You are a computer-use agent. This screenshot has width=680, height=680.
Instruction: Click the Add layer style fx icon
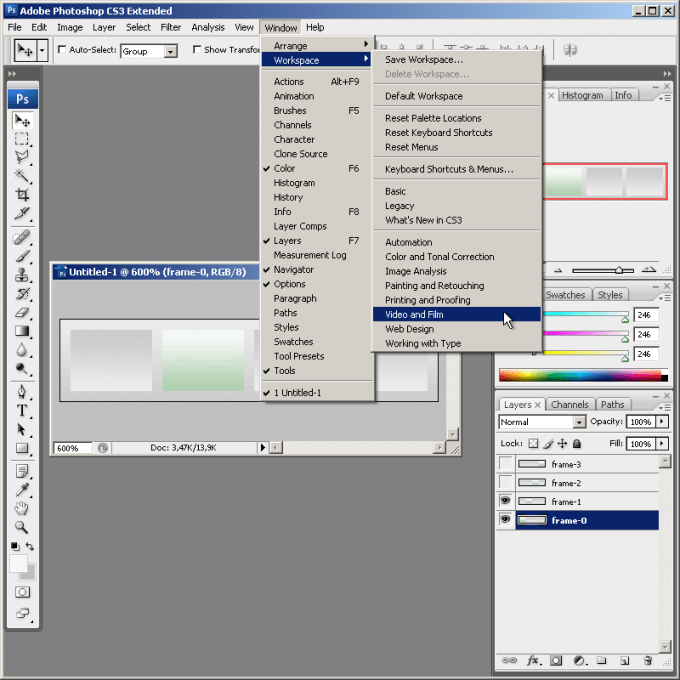[x=533, y=660]
